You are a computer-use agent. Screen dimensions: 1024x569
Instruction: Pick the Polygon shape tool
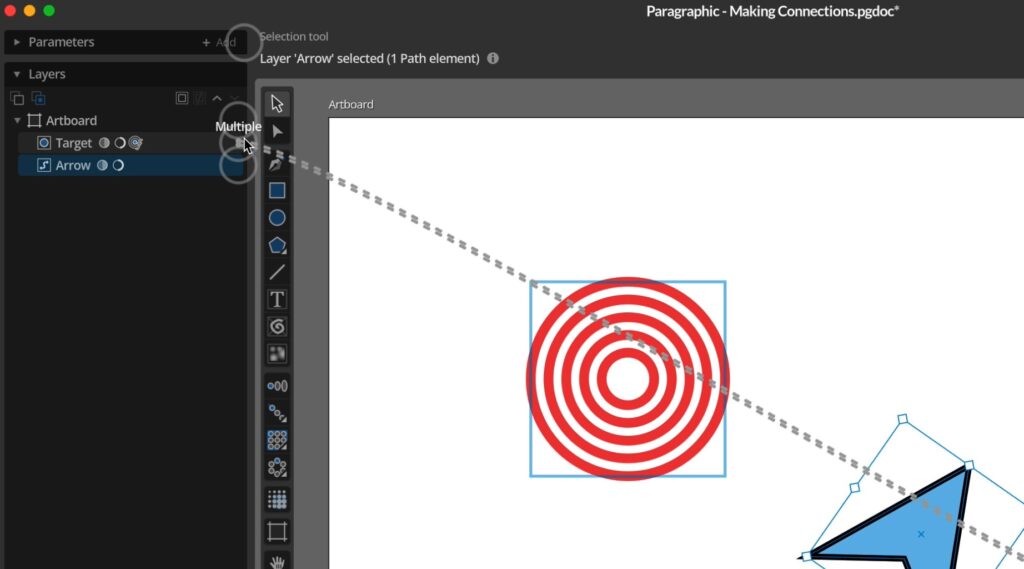pyautogui.click(x=277, y=245)
